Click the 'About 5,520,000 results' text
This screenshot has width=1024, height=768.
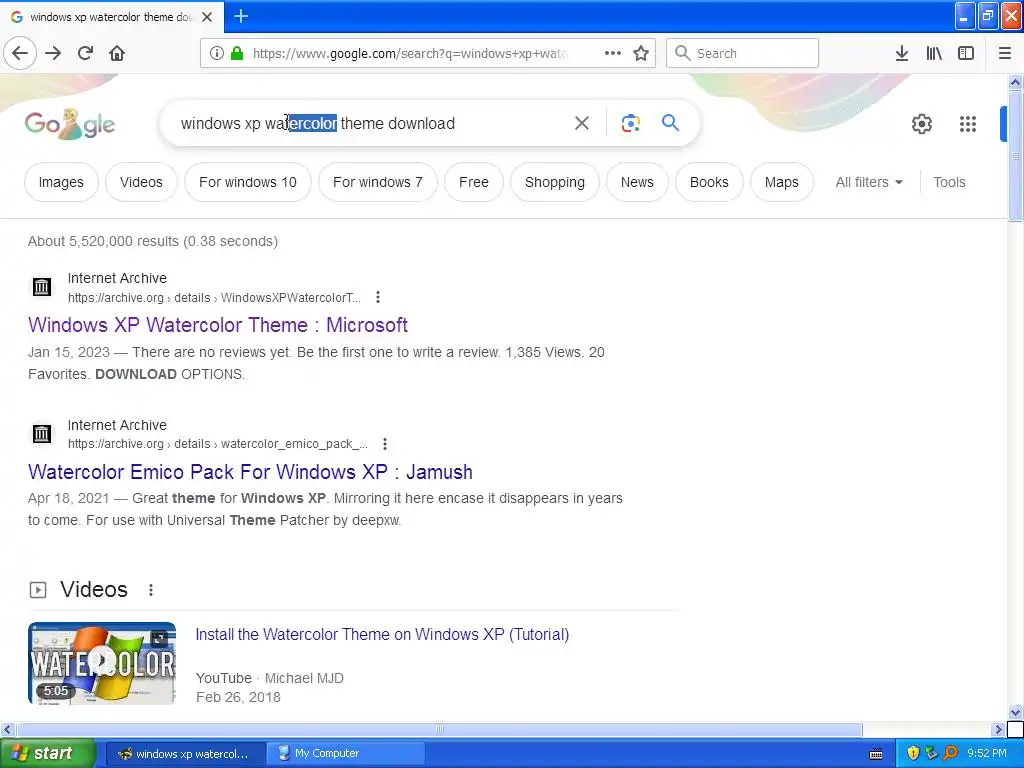pos(153,241)
